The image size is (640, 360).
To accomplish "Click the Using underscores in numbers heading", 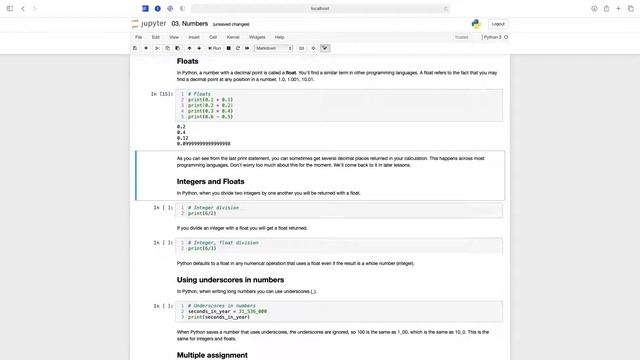I will [230, 280].
